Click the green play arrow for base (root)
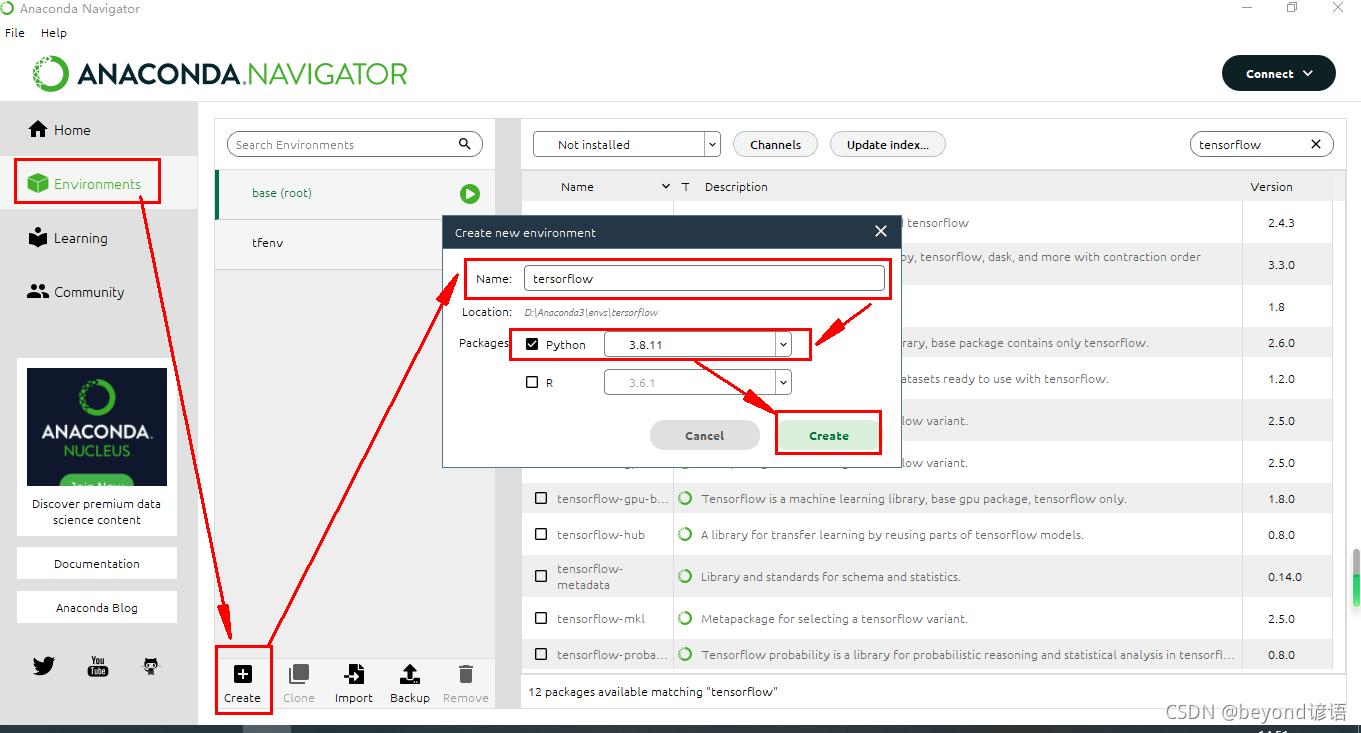The height and width of the screenshot is (733, 1361). click(470, 194)
